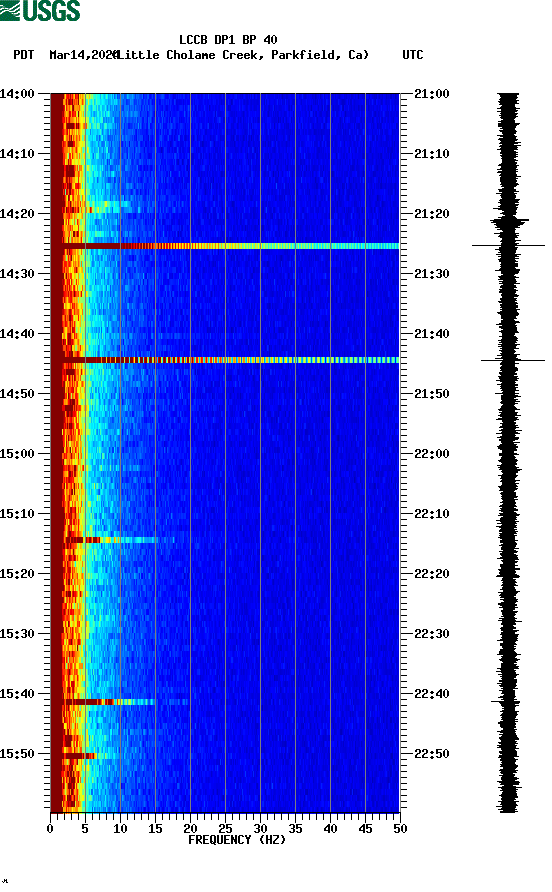
Task: Click the 22:20 UTC time label
Action: [x=432, y=574]
